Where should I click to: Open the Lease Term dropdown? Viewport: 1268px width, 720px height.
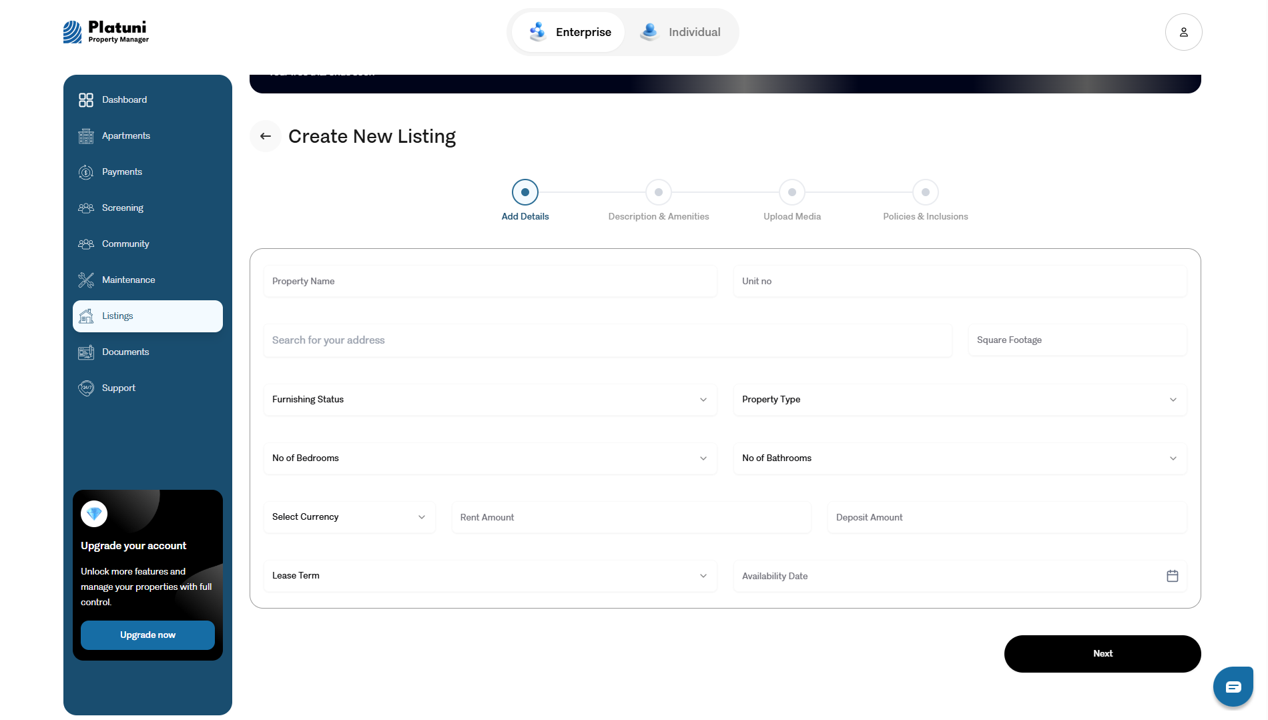(x=490, y=576)
